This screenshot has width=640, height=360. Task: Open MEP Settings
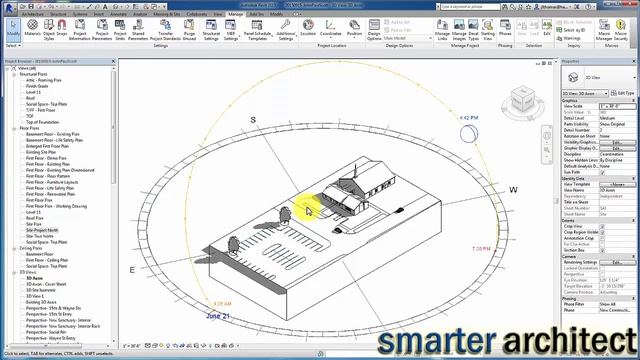231,29
